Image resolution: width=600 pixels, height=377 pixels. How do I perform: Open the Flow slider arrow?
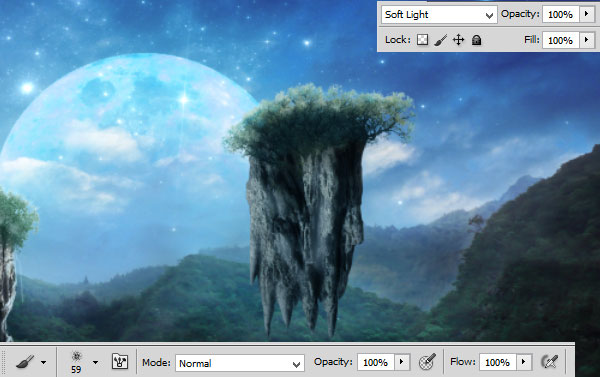pyautogui.click(x=524, y=362)
